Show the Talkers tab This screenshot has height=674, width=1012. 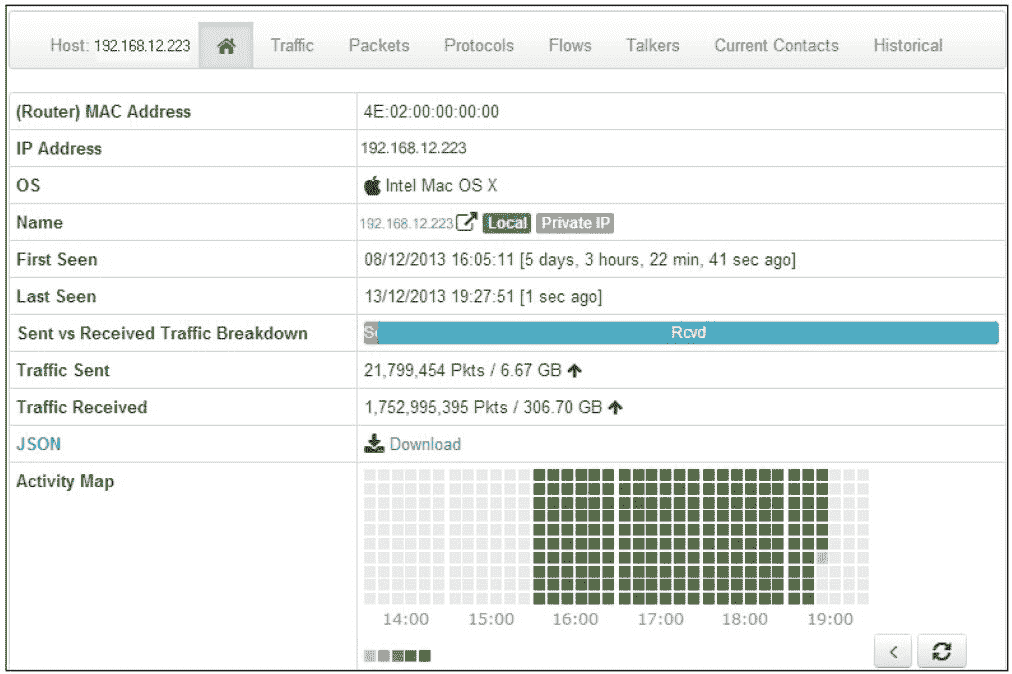652,46
